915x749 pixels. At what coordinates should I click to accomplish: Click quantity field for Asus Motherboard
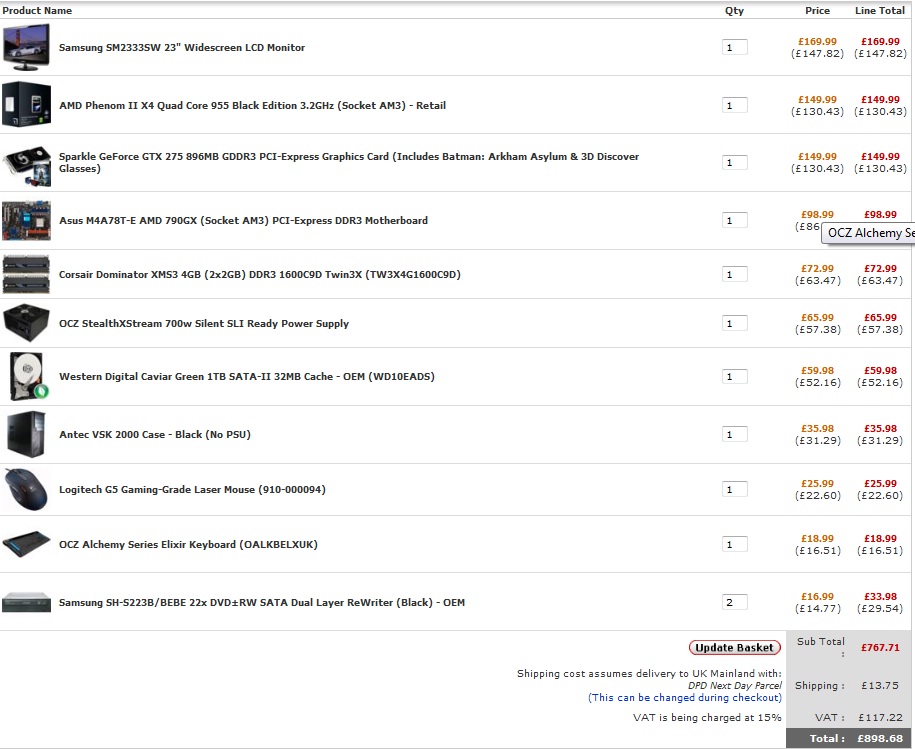[x=735, y=220]
